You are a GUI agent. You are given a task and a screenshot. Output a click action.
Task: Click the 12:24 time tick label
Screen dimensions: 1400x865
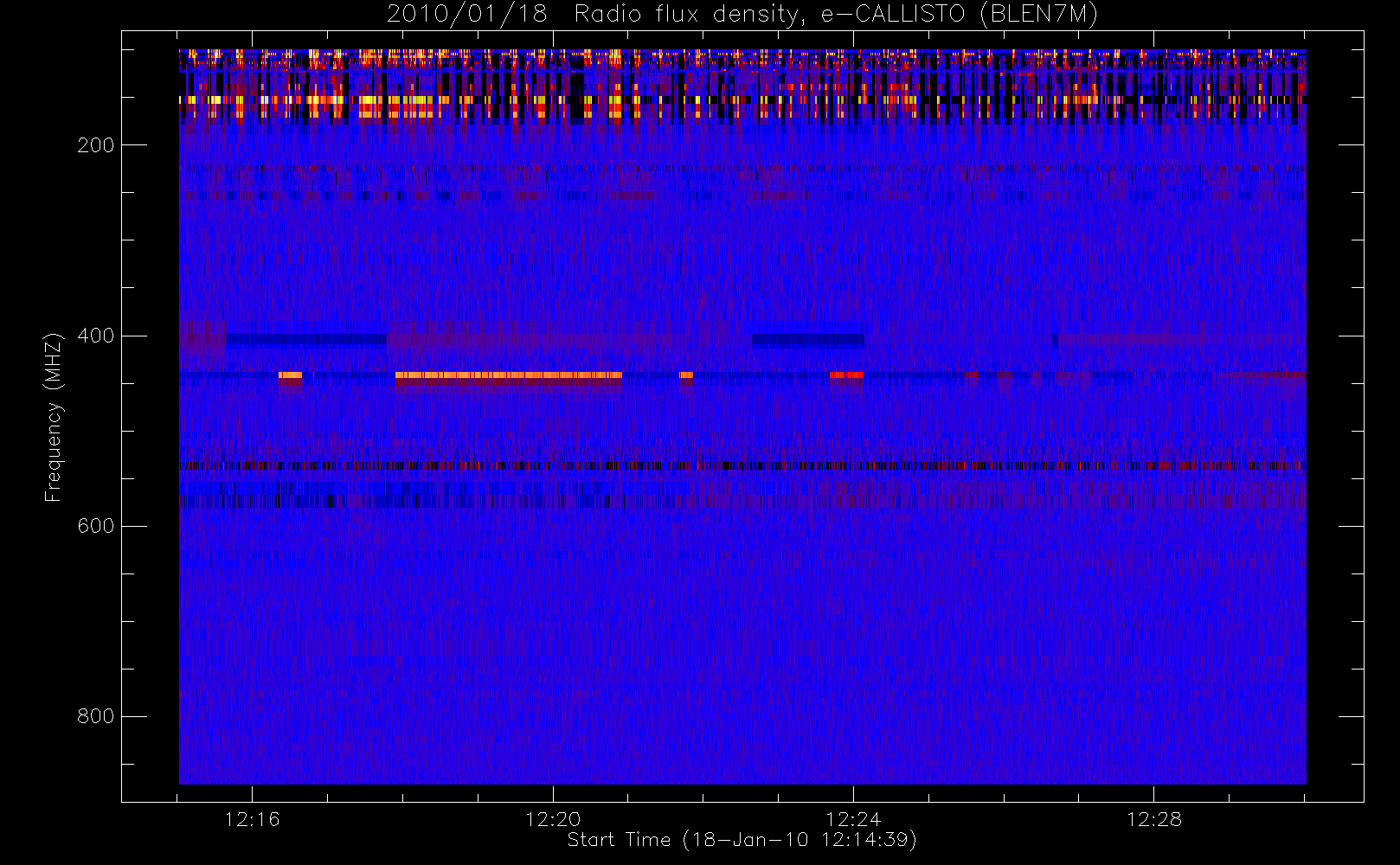pyautogui.click(x=853, y=819)
